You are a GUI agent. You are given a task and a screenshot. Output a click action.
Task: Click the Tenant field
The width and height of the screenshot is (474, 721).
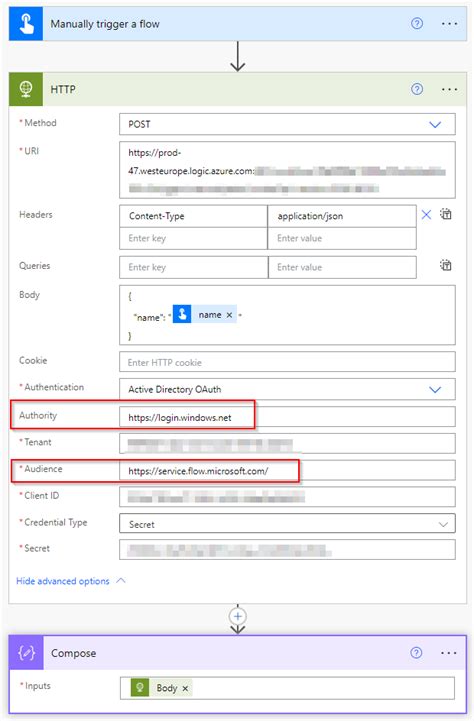[x=287, y=444]
